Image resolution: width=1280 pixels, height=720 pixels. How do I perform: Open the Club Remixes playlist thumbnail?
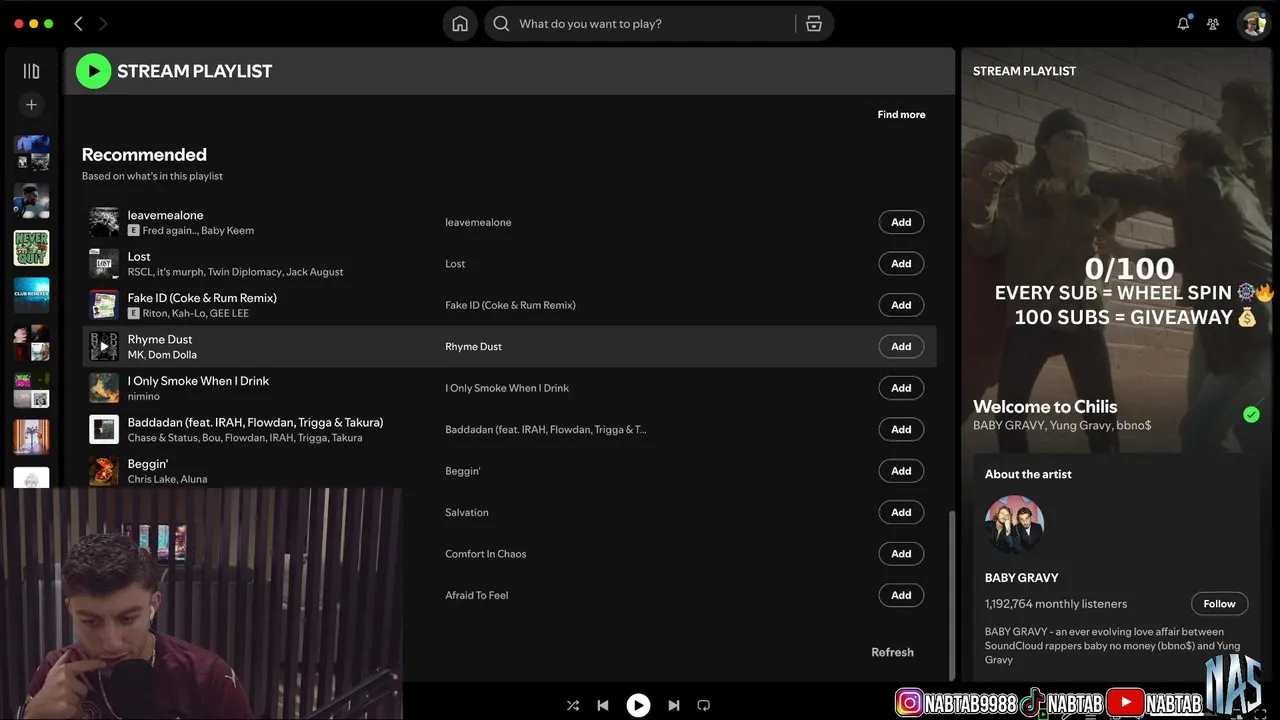click(x=31, y=295)
